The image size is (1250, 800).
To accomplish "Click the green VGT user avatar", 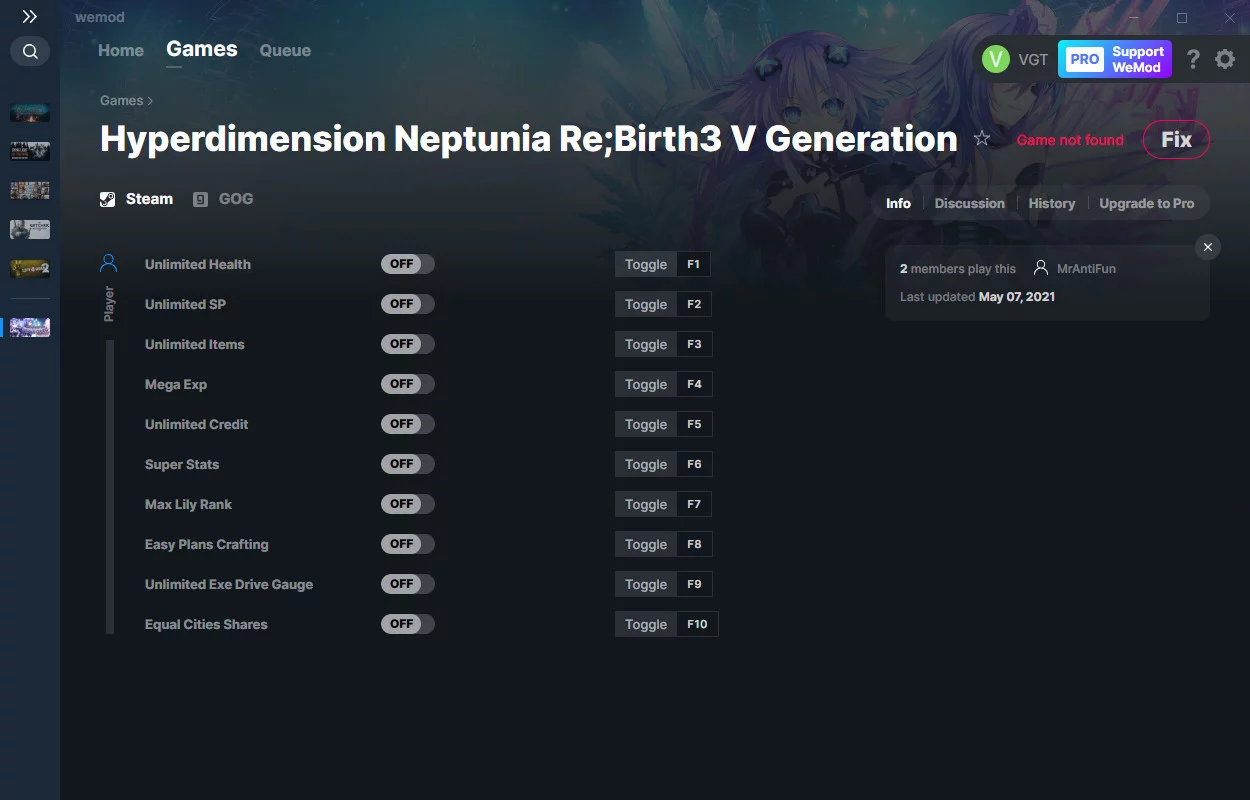I will 996,59.
